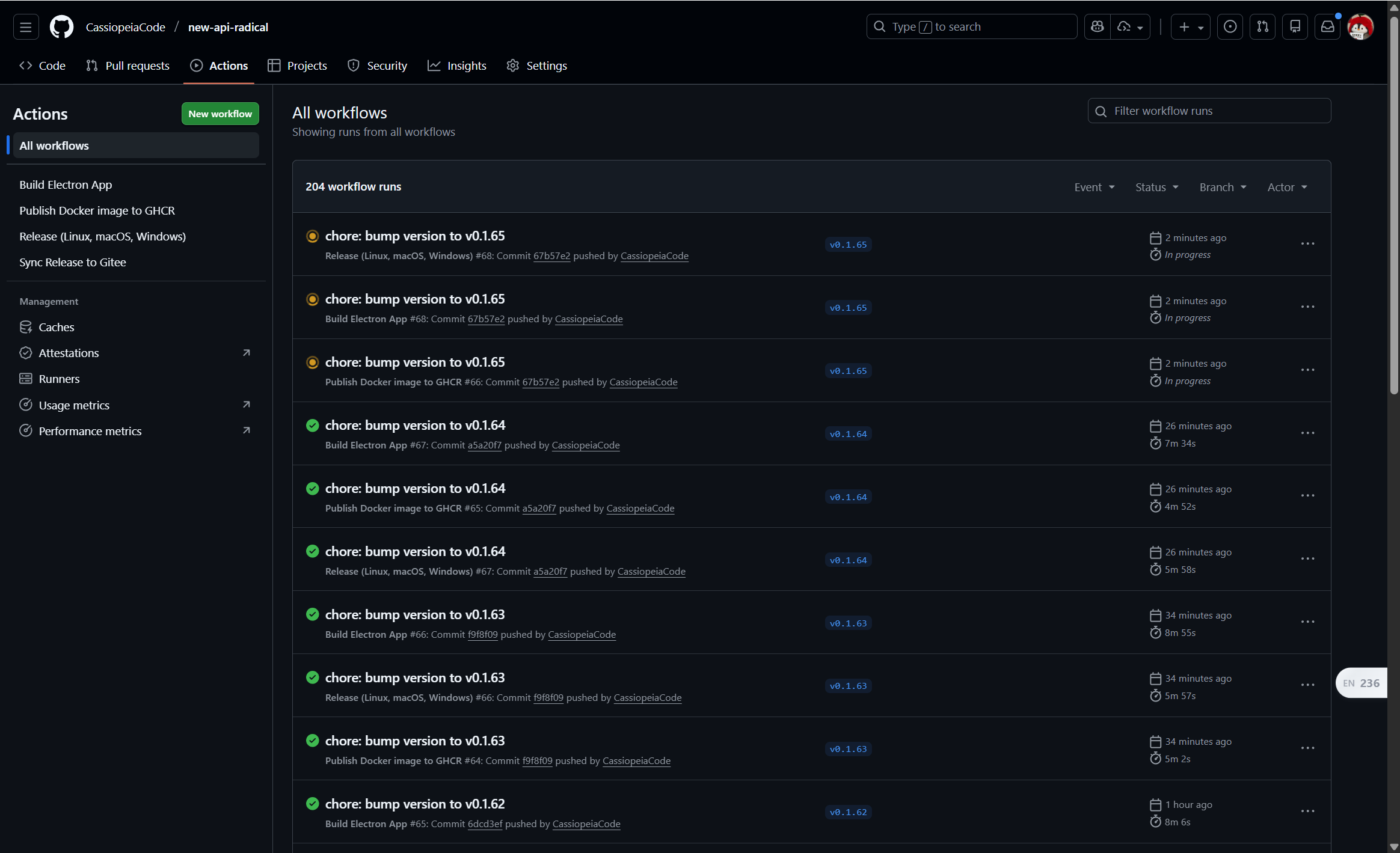
Task: Open the notifications inbox icon
Action: 1327,27
